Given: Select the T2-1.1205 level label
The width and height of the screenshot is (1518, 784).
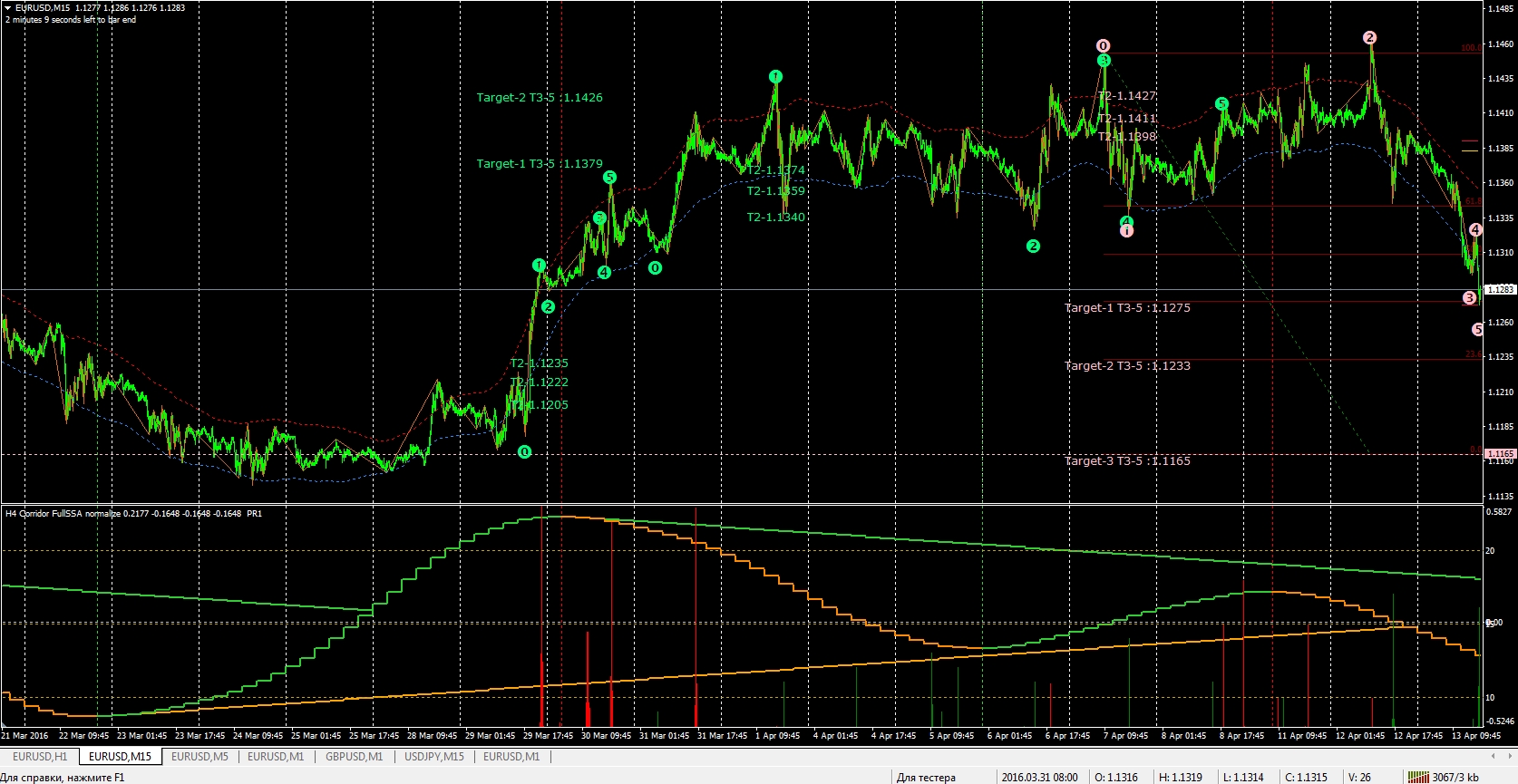Looking at the screenshot, I should 539,405.
